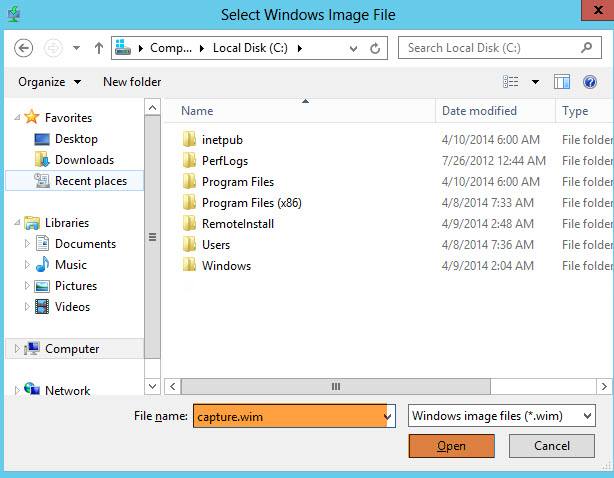Open Downloads in Favorites
The image size is (614, 478).
tap(84, 160)
